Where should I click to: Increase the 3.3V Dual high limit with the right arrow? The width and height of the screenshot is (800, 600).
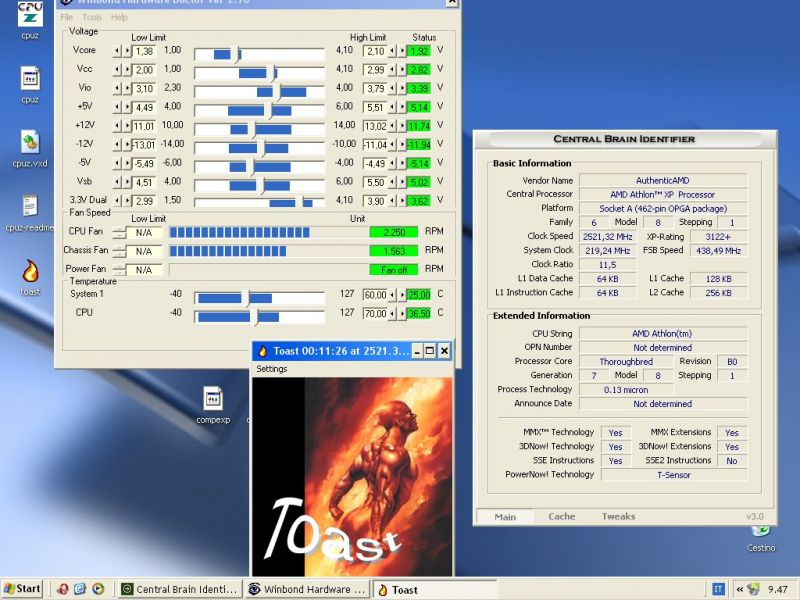[402, 201]
